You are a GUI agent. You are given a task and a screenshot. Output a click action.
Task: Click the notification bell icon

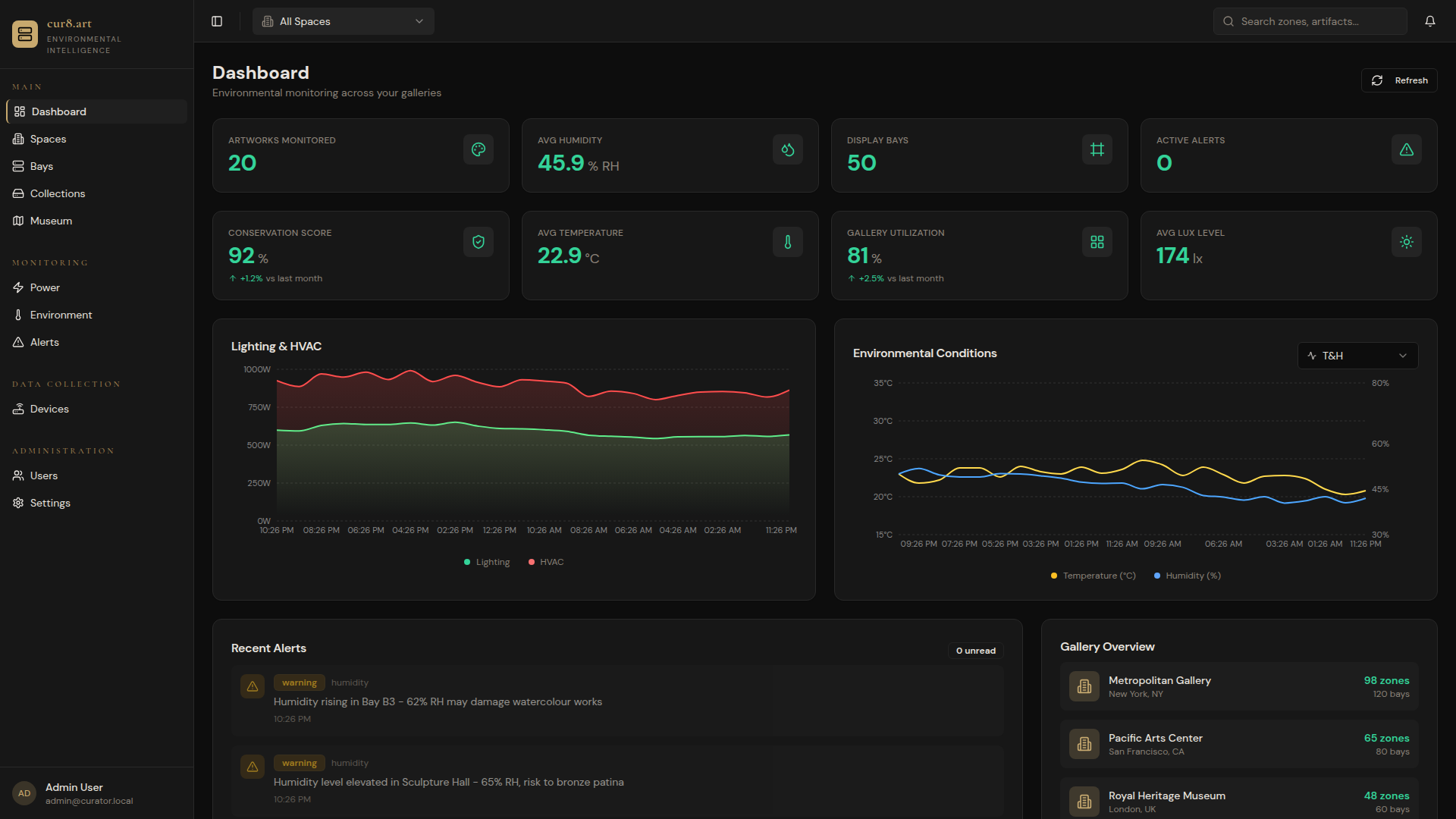click(x=1430, y=20)
